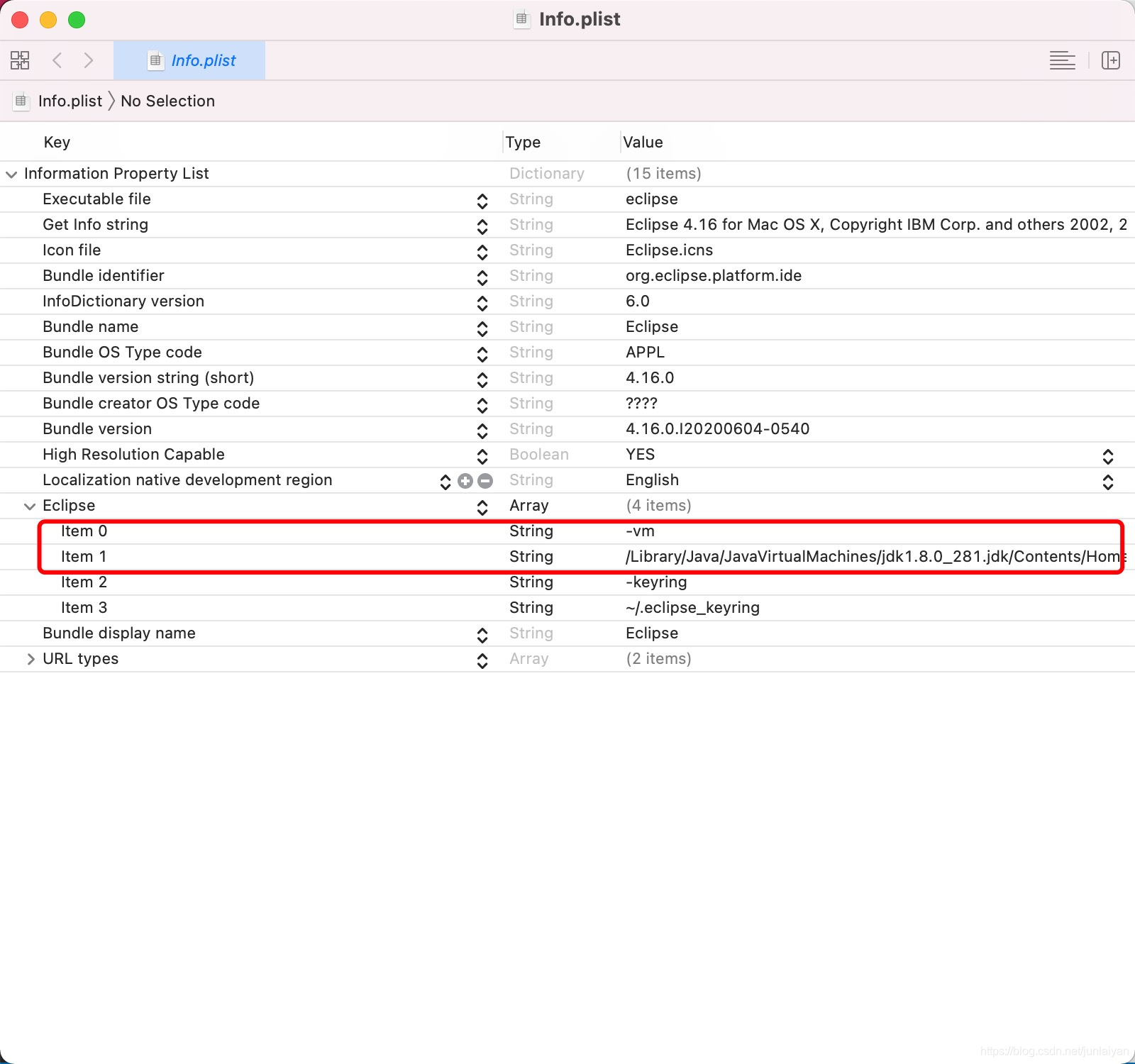Click the Boolean type cell
This screenshot has width=1135, height=1064.
539,455
